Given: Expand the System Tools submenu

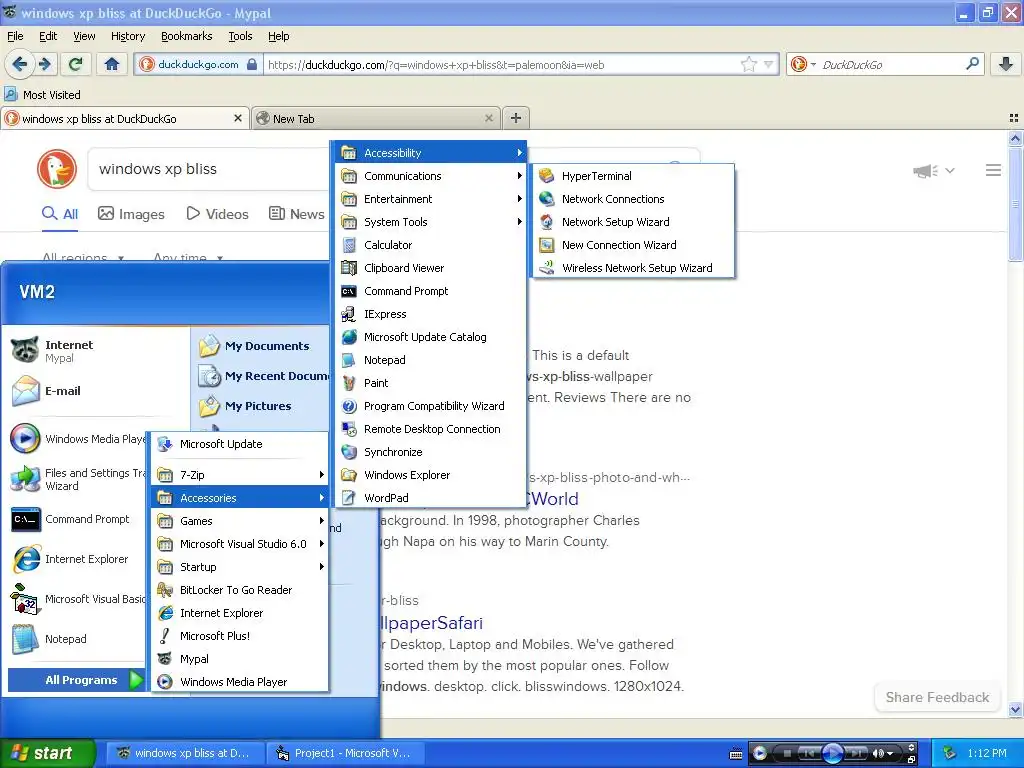Looking at the screenshot, I should (x=431, y=222).
